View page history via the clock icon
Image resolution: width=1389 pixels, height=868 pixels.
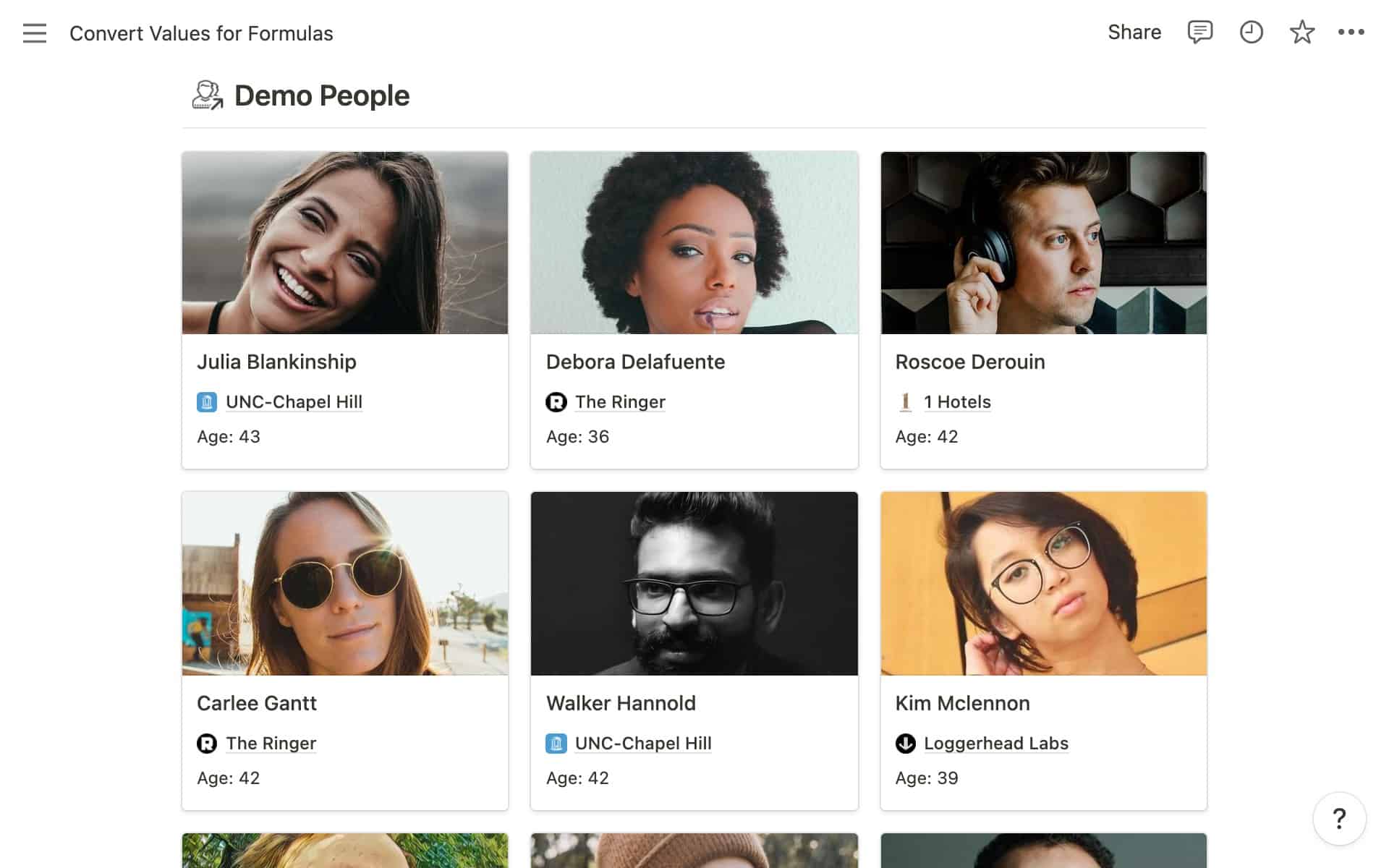click(x=1252, y=32)
